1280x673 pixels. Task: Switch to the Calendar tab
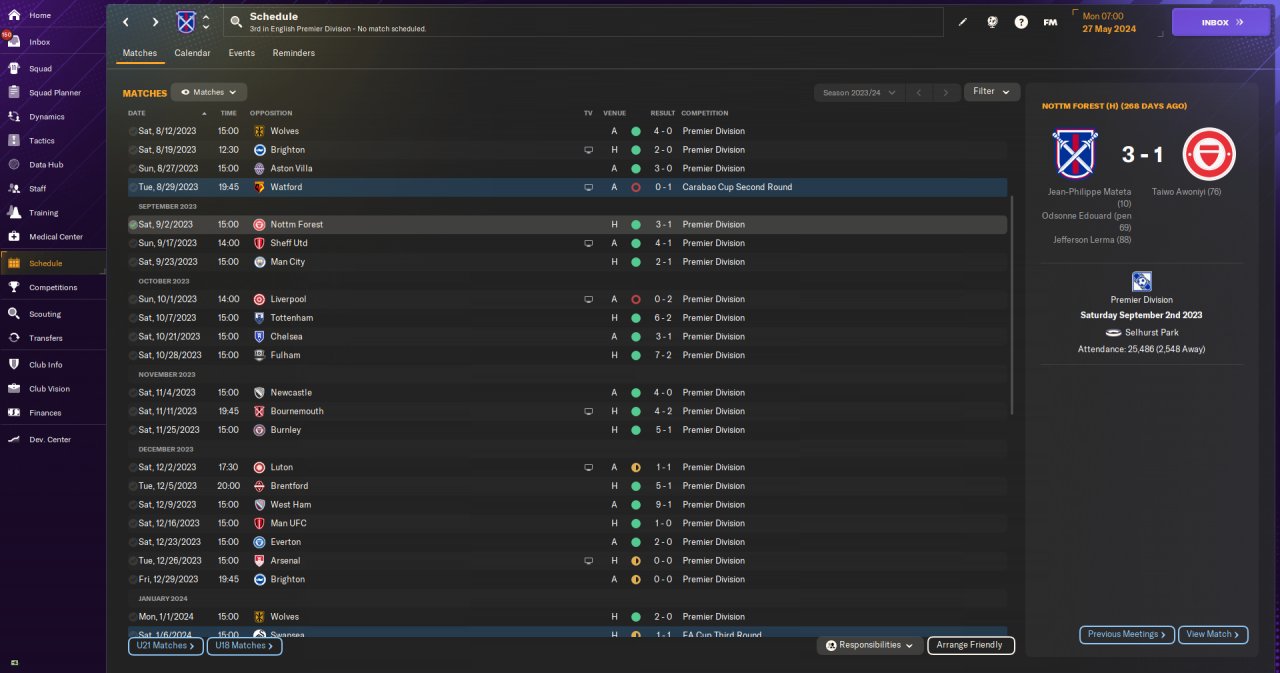[x=192, y=53]
